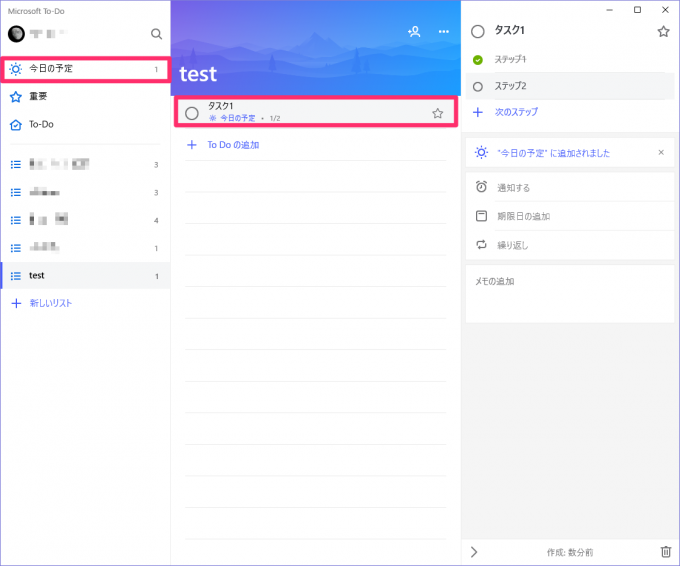This screenshot has width=680, height=566.
Task: Click To Do の追加 to add task
Action: click(x=233, y=145)
